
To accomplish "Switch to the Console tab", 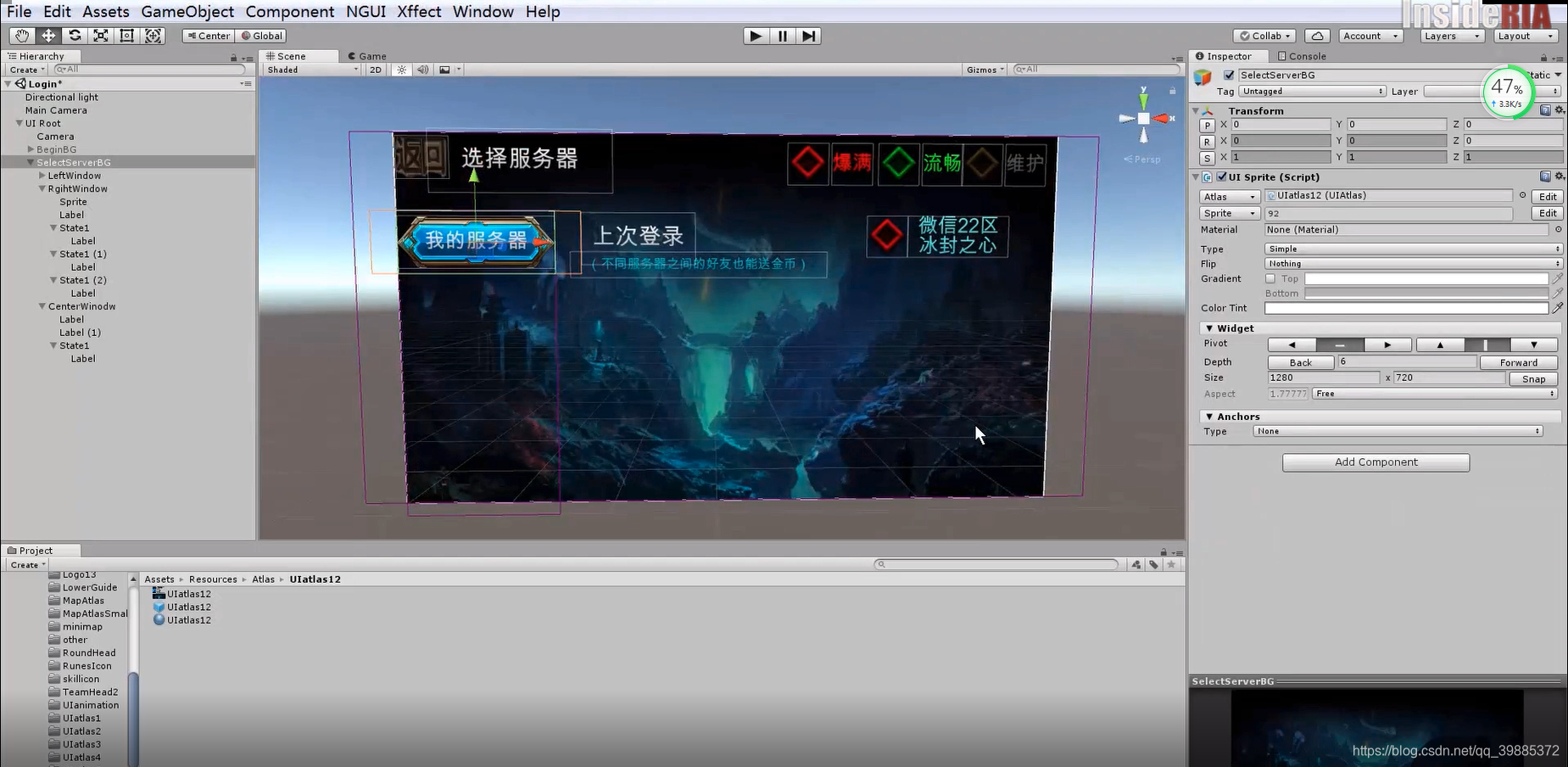I will (1302, 56).
